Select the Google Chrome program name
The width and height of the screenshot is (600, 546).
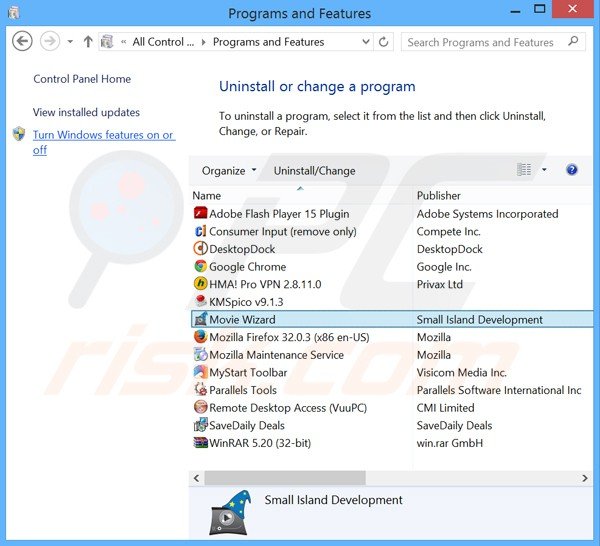coord(247,267)
